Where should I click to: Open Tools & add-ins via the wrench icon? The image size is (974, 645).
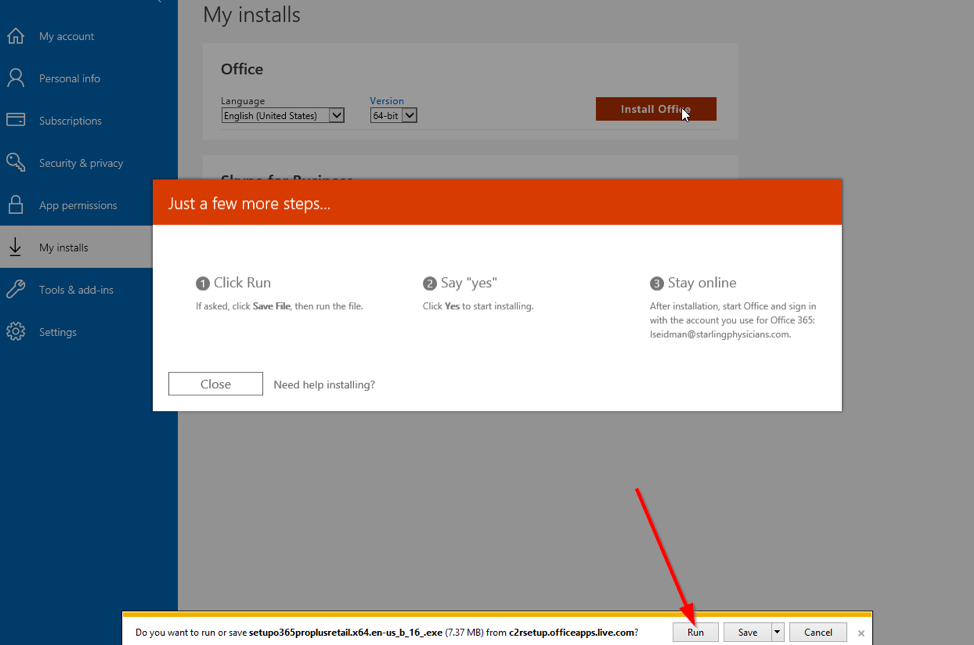[x=18, y=289]
